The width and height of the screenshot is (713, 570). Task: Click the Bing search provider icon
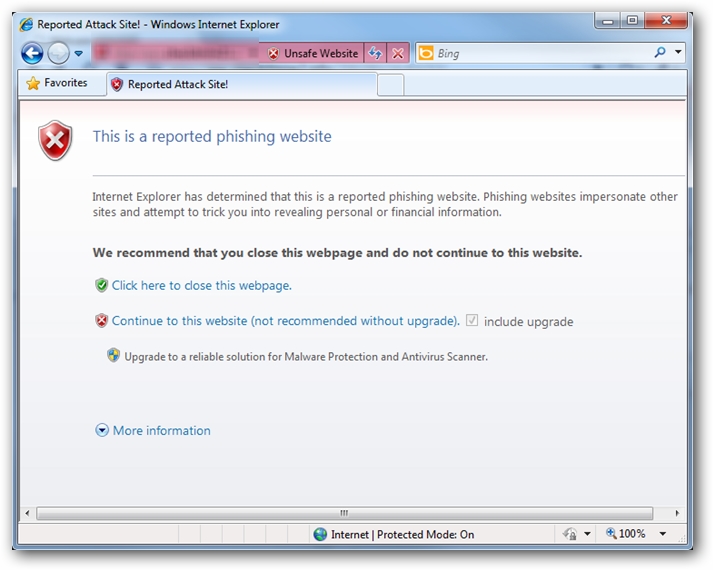(426, 53)
